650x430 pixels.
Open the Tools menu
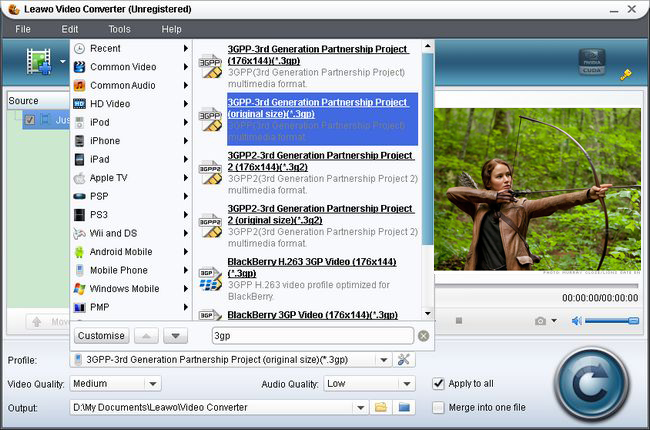click(119, 29)
